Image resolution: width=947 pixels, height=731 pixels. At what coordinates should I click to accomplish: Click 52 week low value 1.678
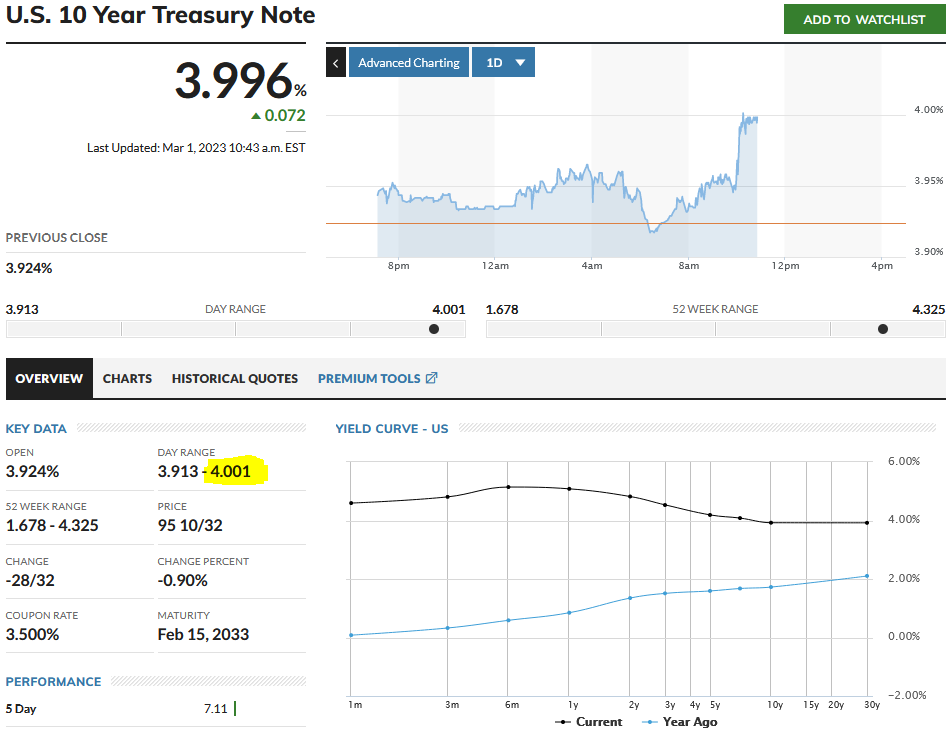point(502,309)
